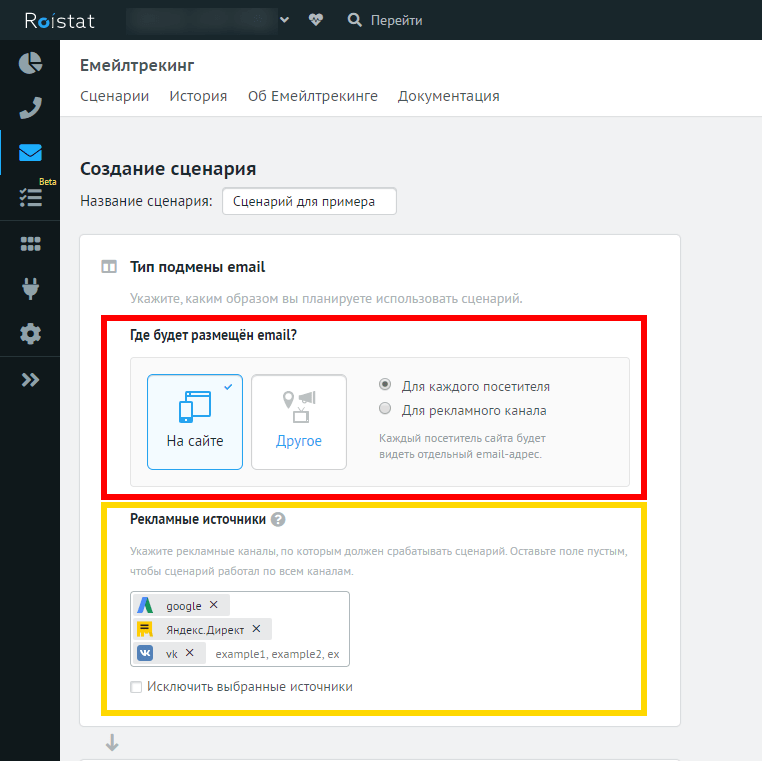Expand the sidebar with the double-chevron icon
This screenshot has height=761, width=762.
click(x=30, y=380)
